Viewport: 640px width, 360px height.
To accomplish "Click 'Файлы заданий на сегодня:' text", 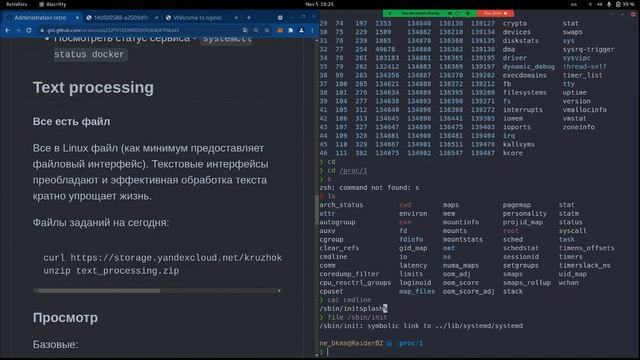I will [x=101, y=222].
